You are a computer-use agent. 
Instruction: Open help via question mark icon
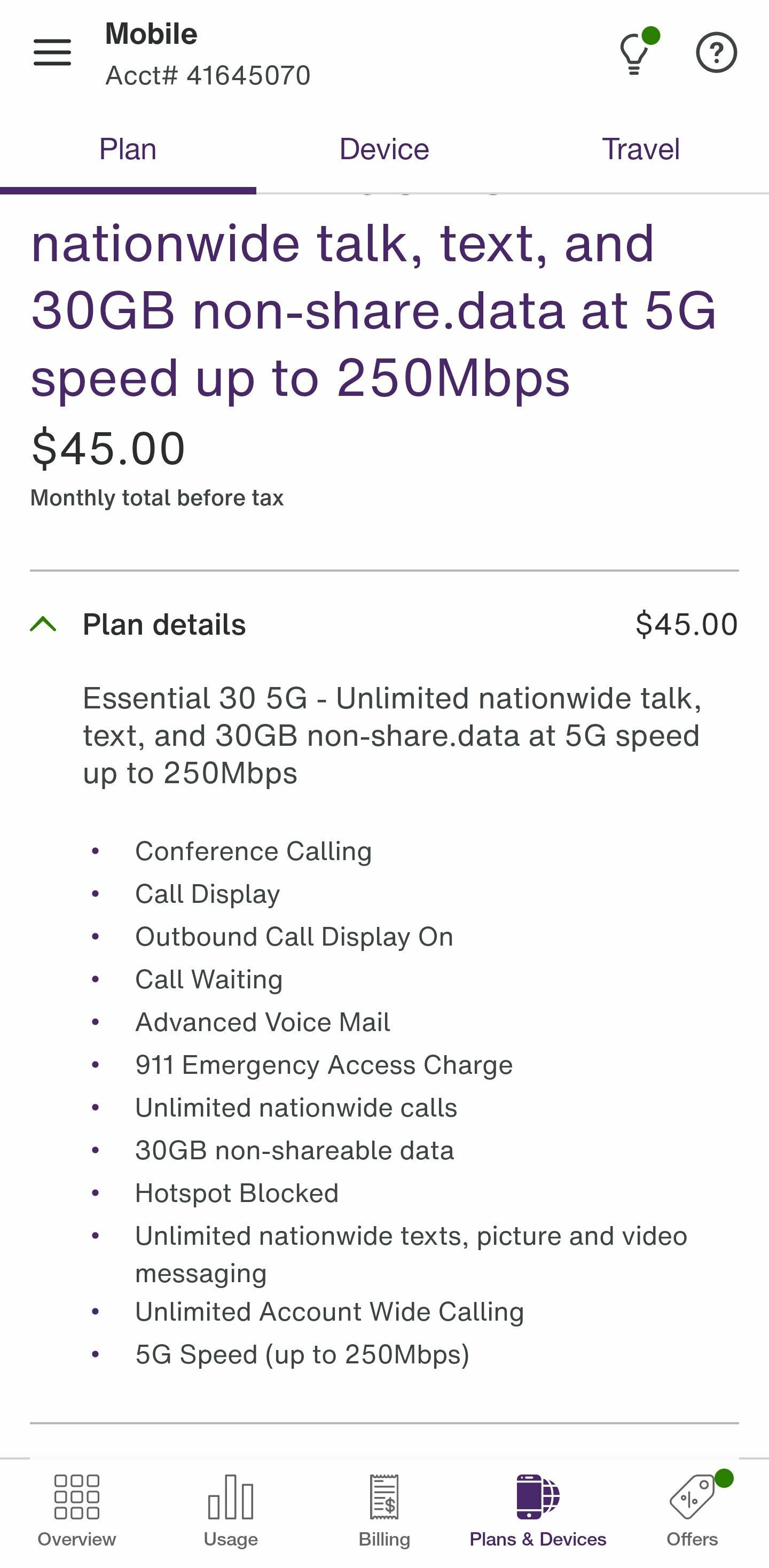tap(716, 53)
